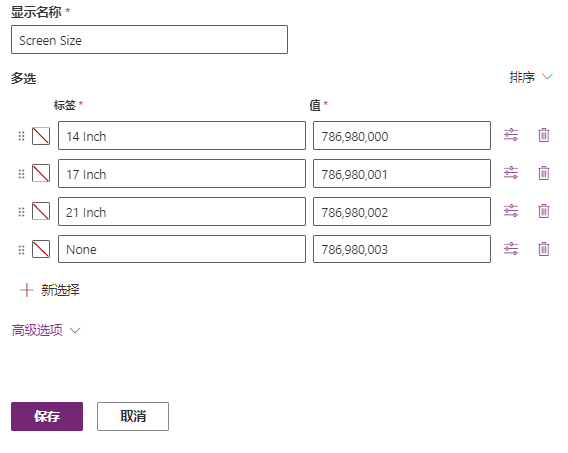Click the 保存 save button

click(x=47, y=416)
